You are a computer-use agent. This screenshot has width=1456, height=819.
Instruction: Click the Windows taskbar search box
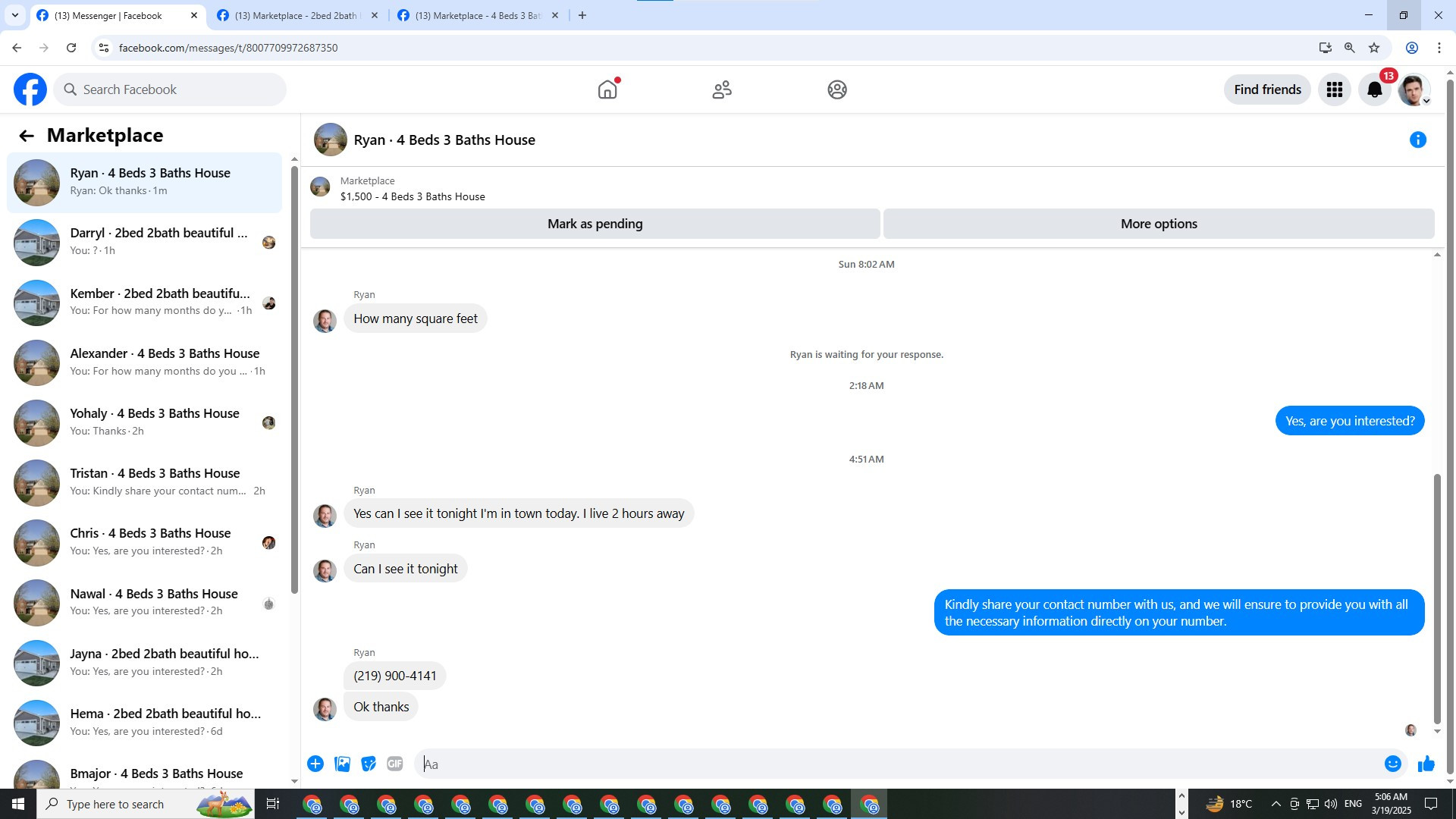coord(146,804)
